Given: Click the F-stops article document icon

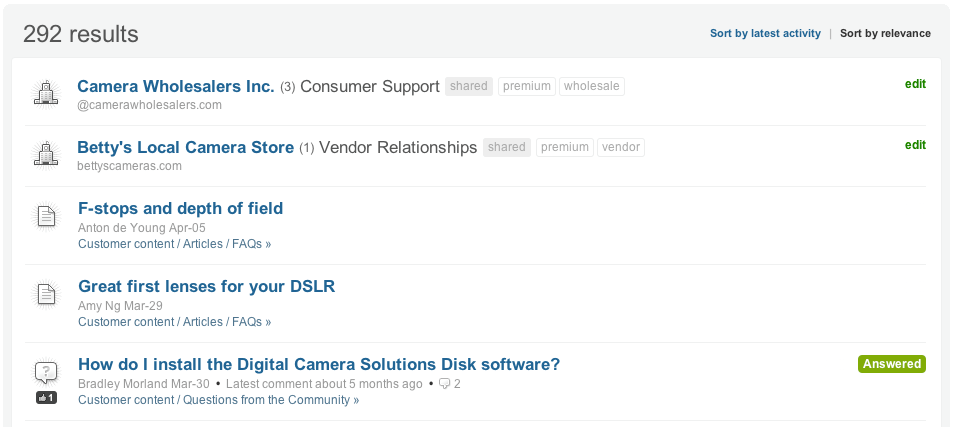Looking at the screenshot, I should tap(45, 216).
